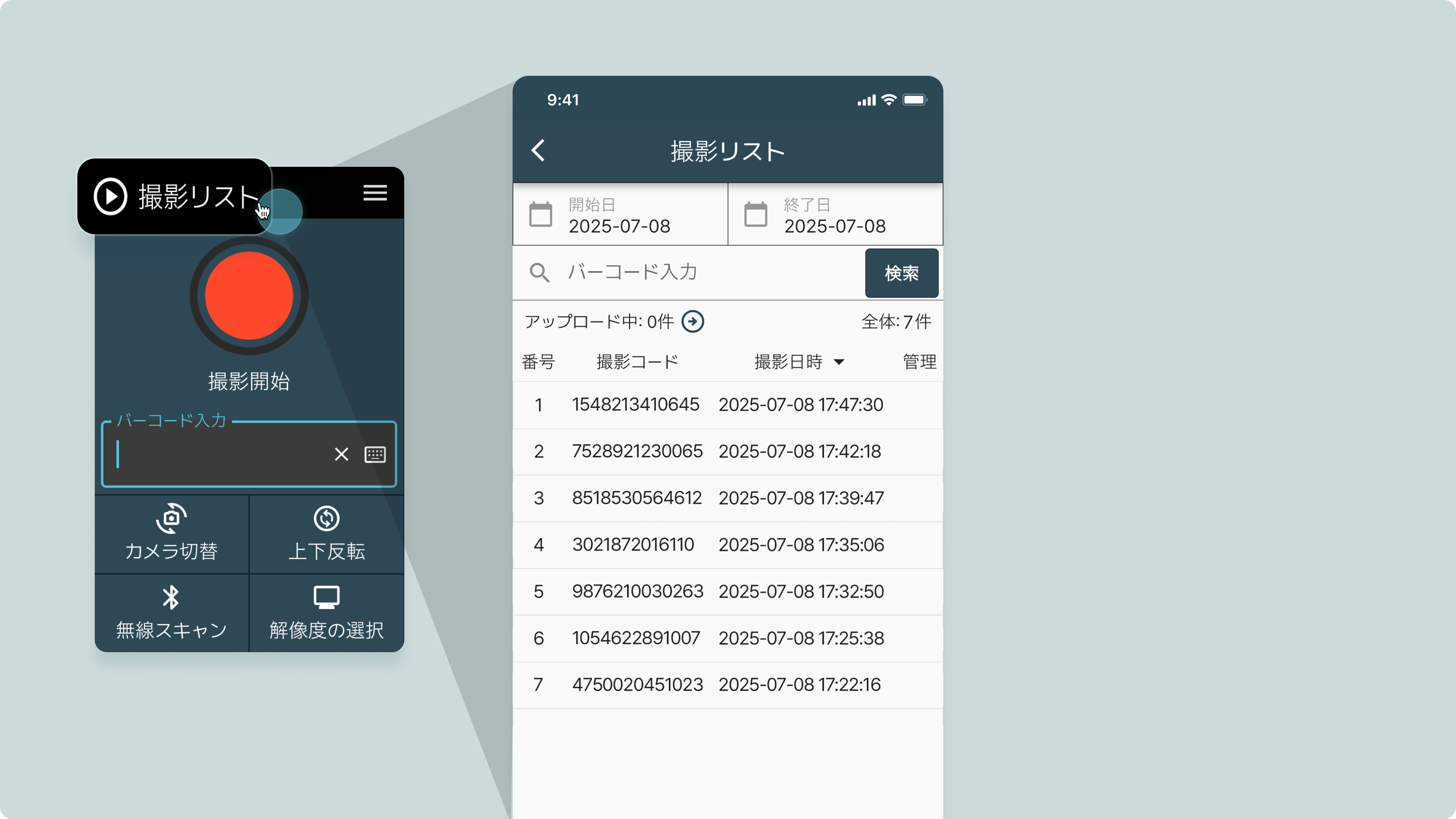This screenshot has height=819, width=1456.
Task: Tap the カメラ切替 camera switch icon
Action: pyautogui.click(x=171, y=519)
